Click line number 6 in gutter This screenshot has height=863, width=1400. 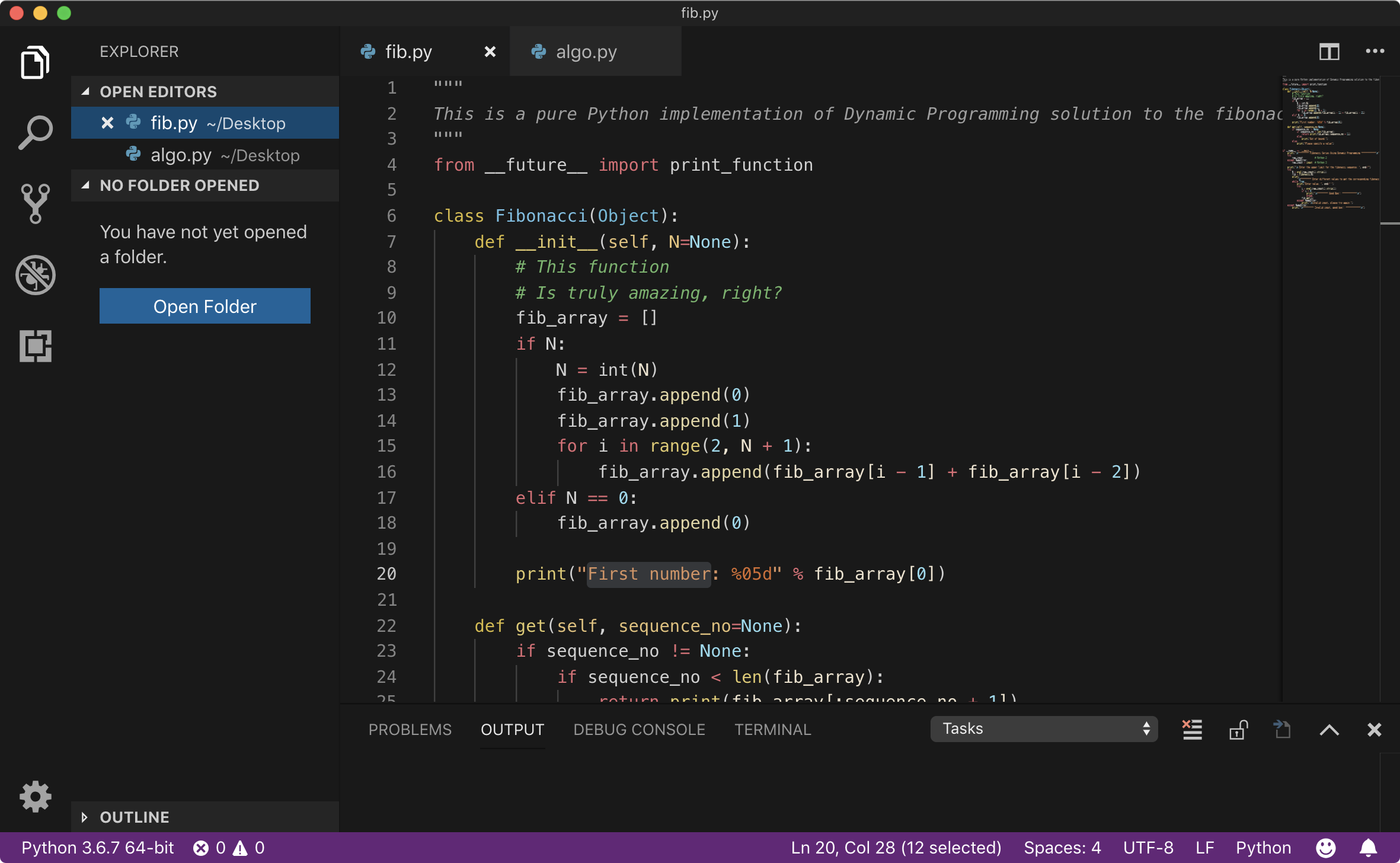392,216
